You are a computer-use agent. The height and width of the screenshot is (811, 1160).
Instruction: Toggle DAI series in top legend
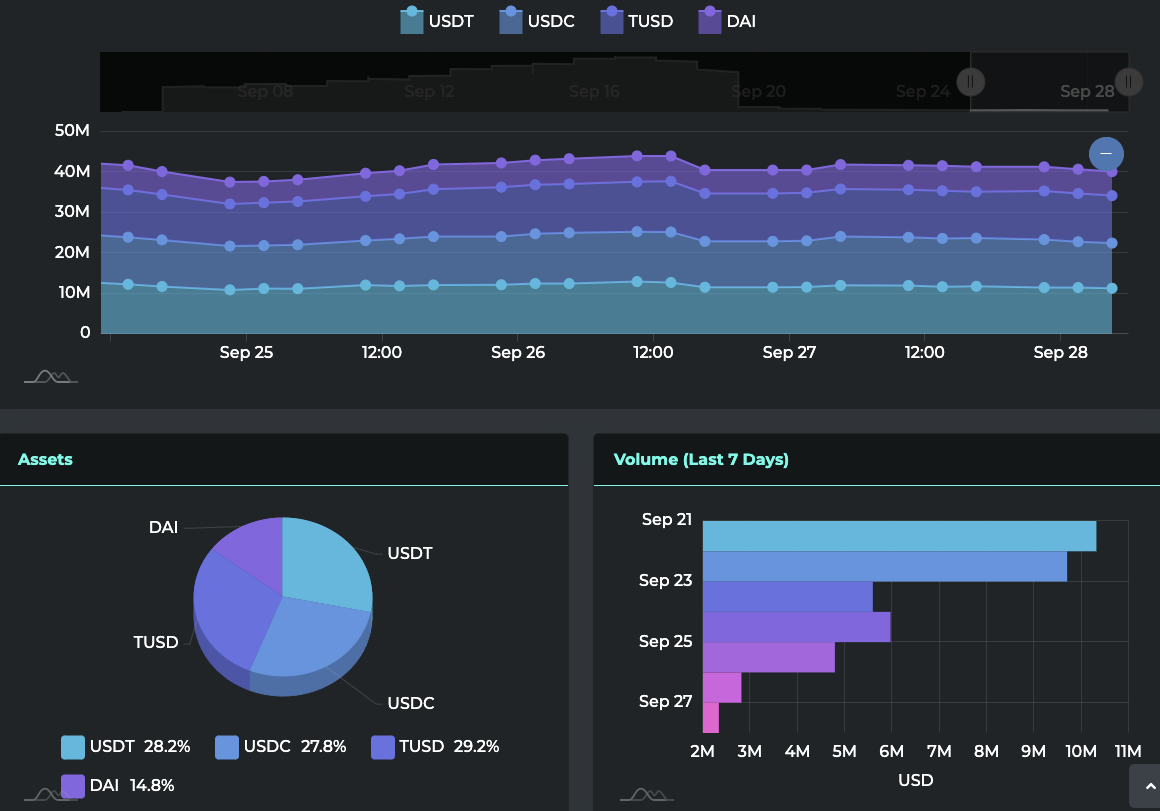point(726,21)
